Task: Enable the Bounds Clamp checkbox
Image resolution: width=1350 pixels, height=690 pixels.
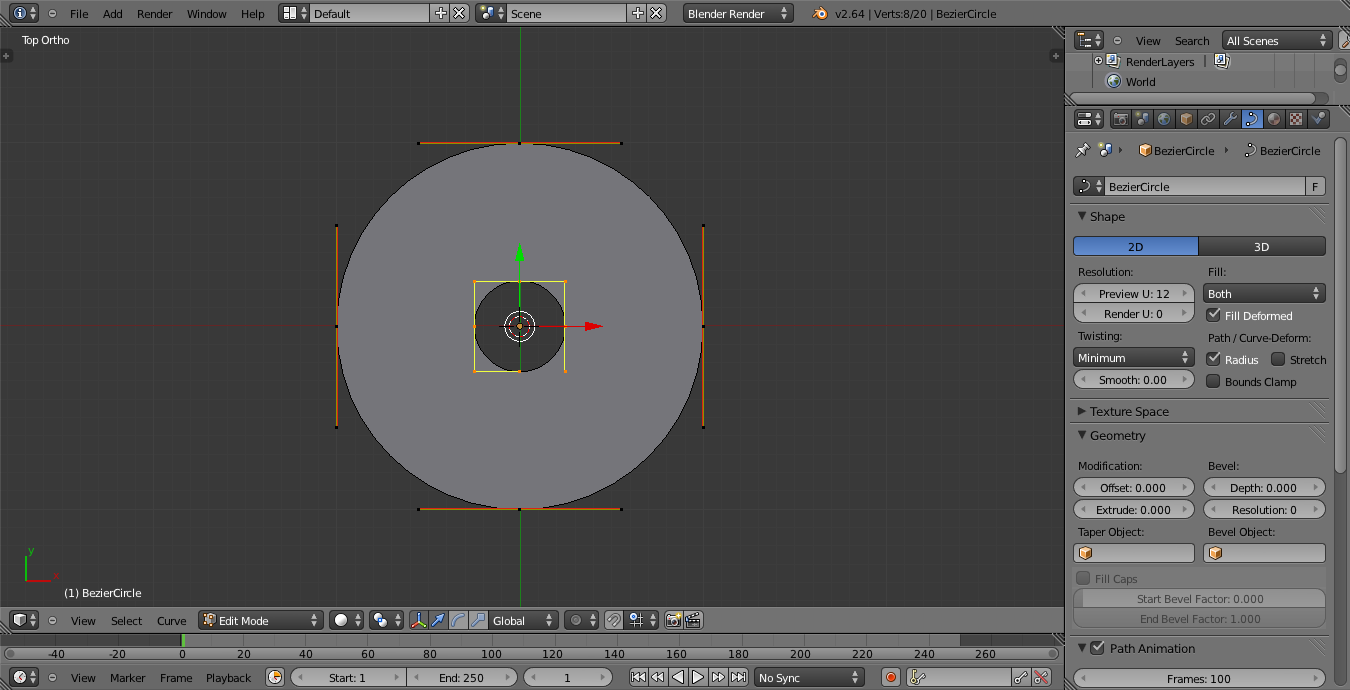Action: [1214, 381]
